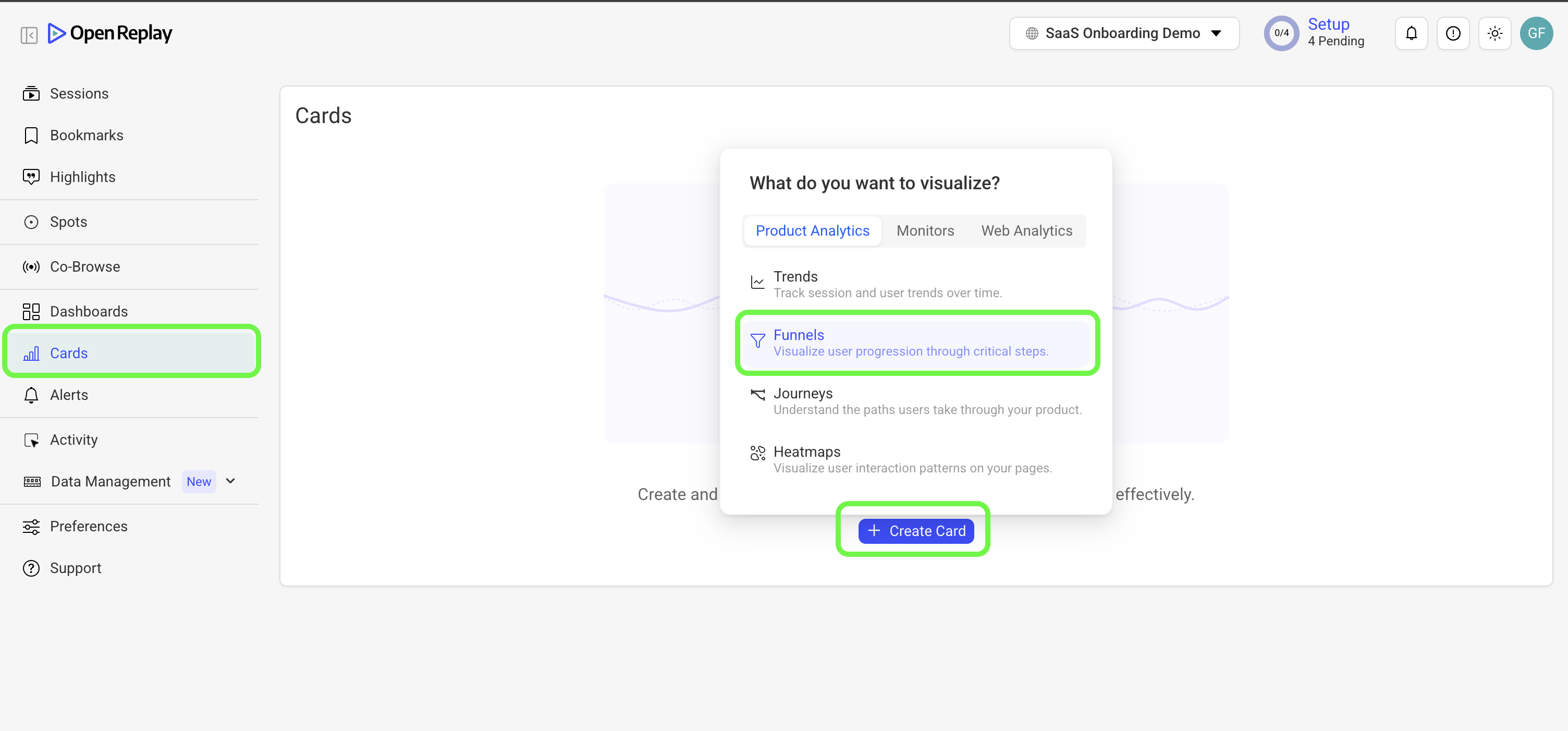Click the 0/4 setup progress ring

1281,33
